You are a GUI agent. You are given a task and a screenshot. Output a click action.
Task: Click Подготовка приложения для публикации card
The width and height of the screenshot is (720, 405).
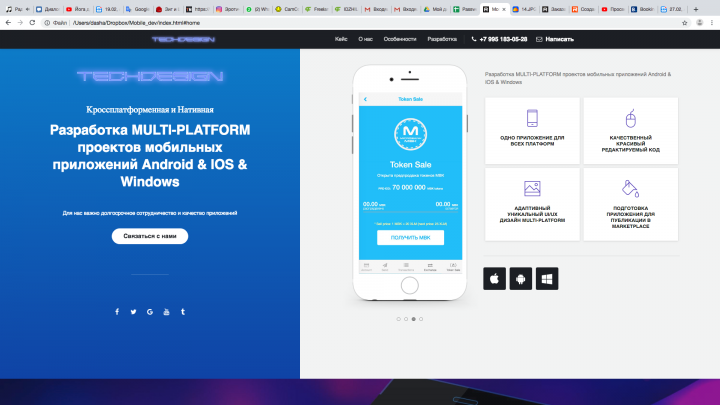[x=631, y=204]
